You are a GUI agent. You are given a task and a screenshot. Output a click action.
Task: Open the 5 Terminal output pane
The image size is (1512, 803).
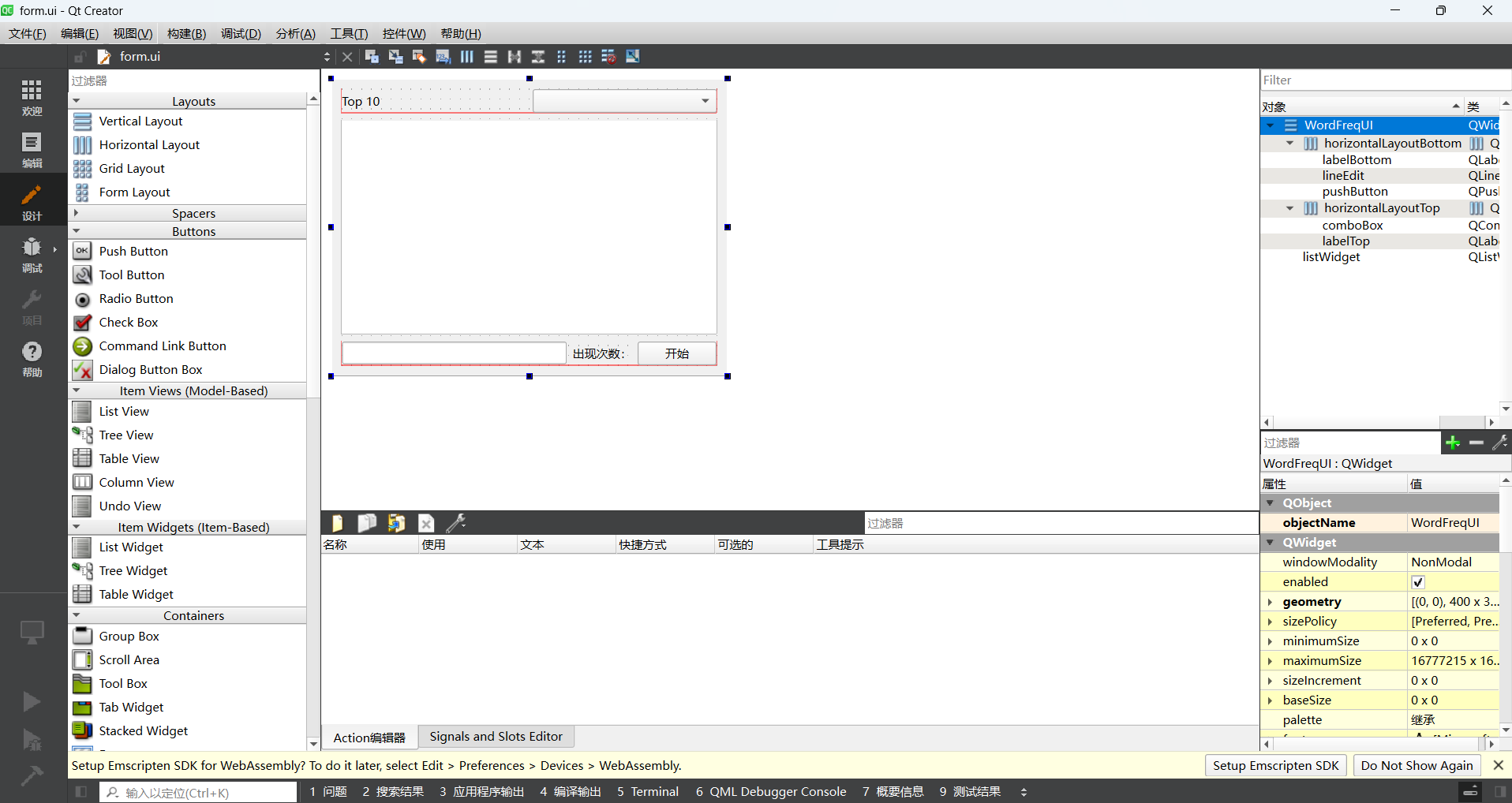pyautogui.click(x=648, y=791)
